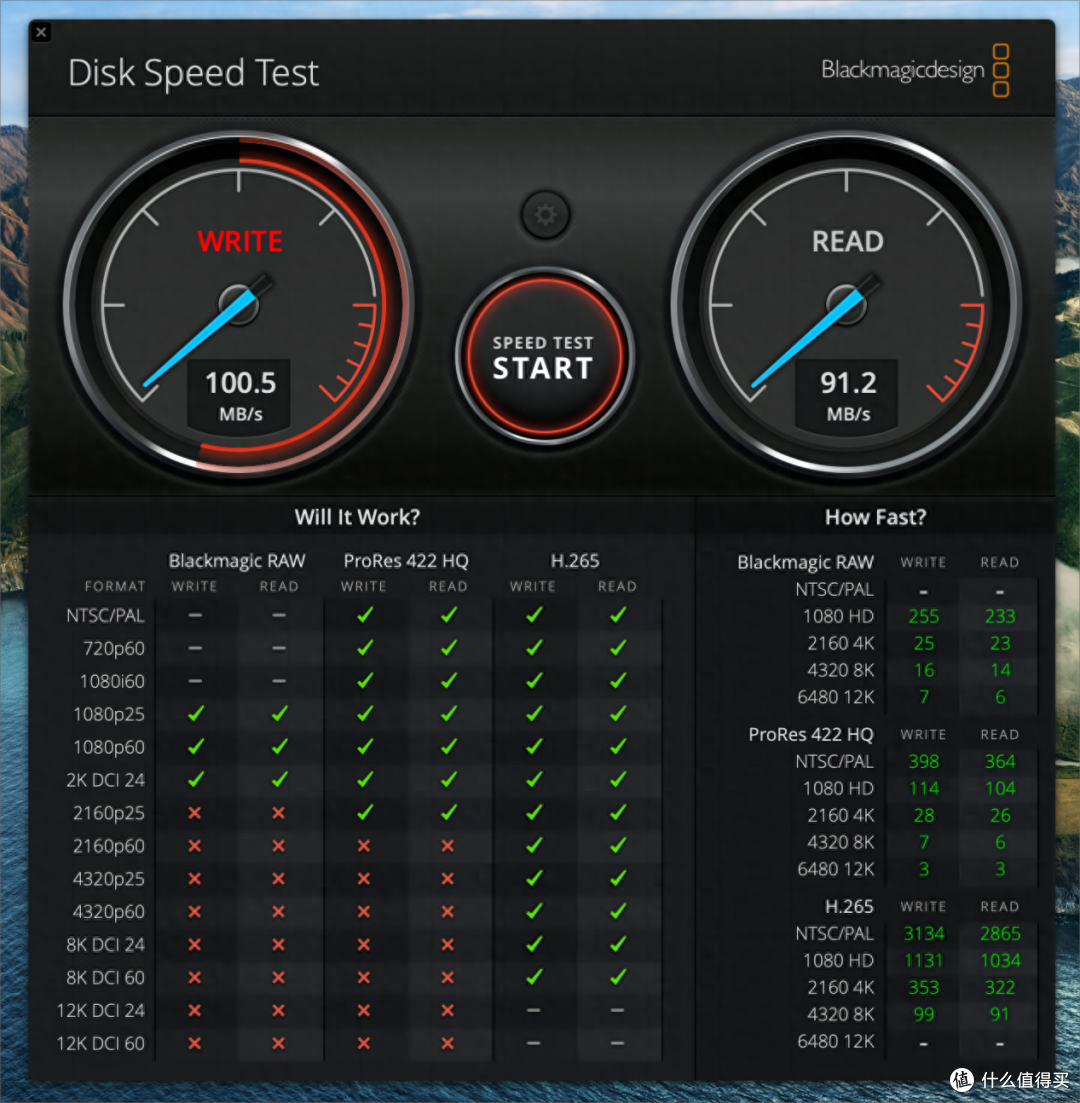Image resolution: width=1080 pixels, height=1103 pixels.
Task: Close the Disk Speed Test window
Action: 42,32
